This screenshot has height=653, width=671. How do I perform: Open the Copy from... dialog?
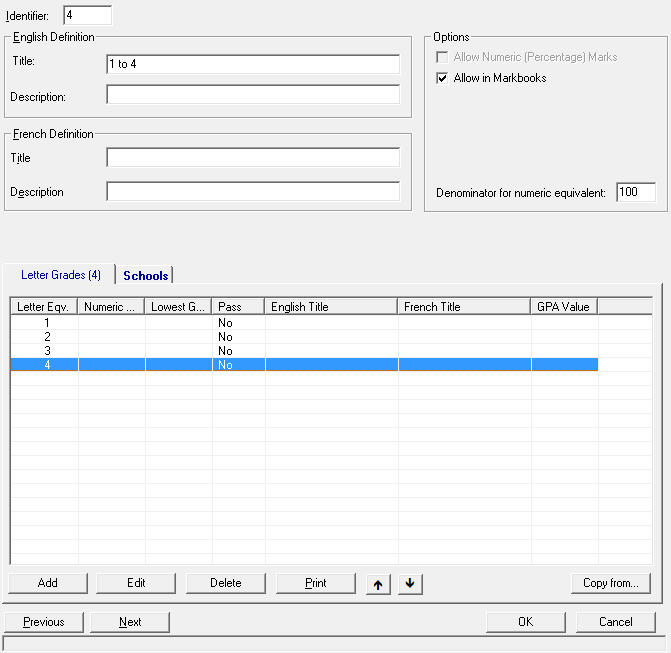pyautogui.click(x=610, y=583)
